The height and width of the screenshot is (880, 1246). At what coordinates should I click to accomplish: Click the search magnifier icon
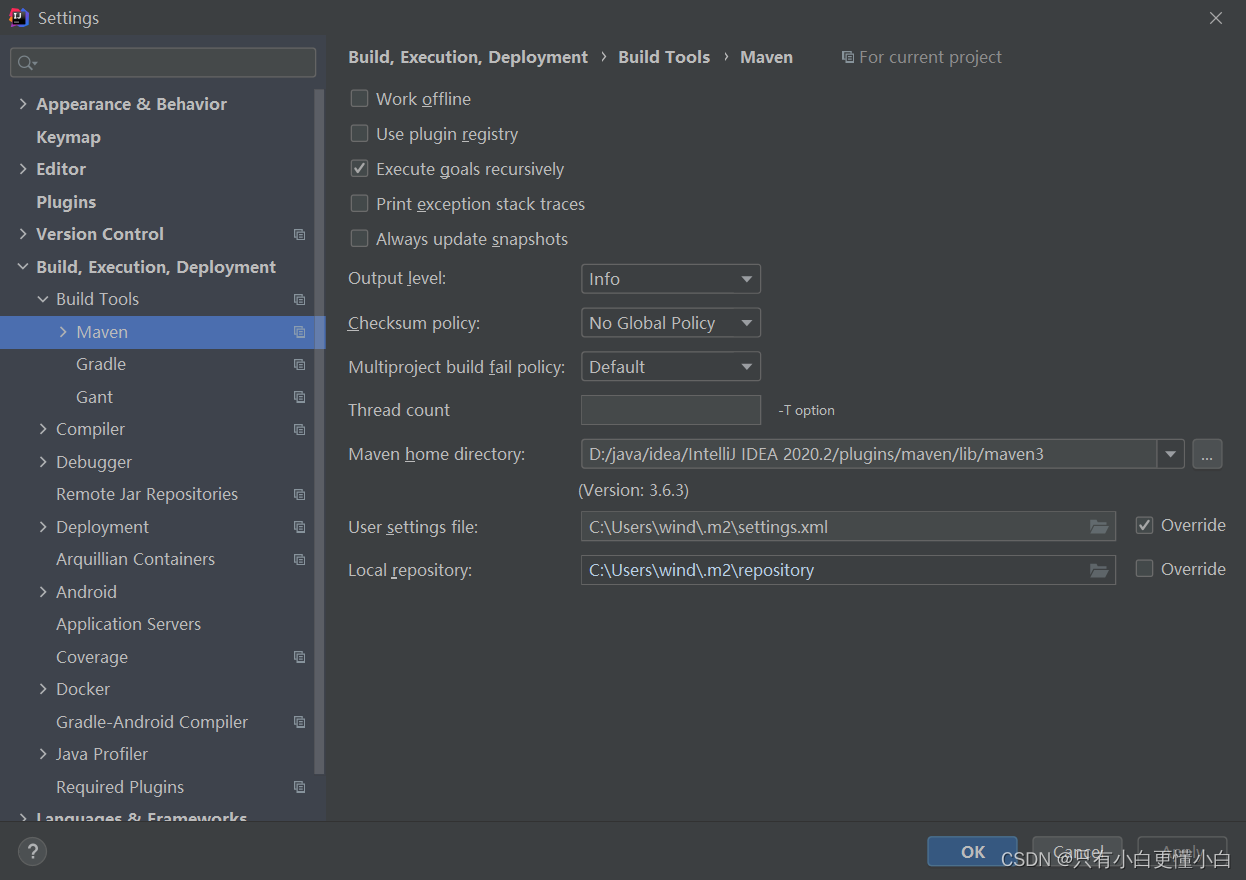click(27, 63)
